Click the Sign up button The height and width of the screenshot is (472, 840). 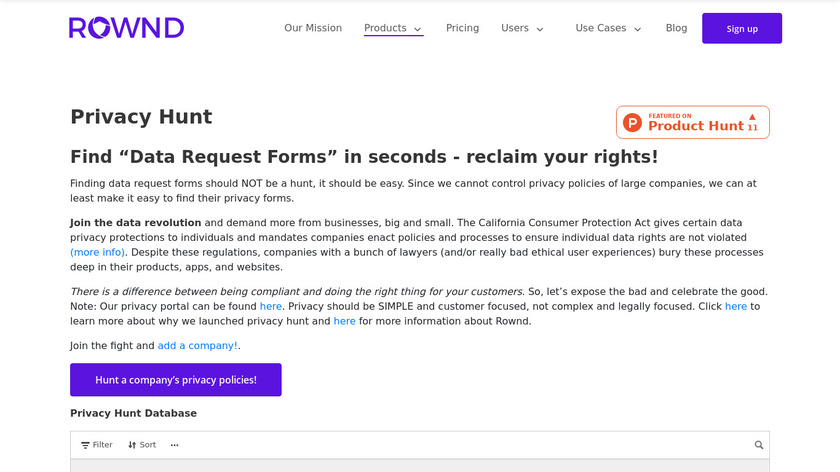(741, 28)
